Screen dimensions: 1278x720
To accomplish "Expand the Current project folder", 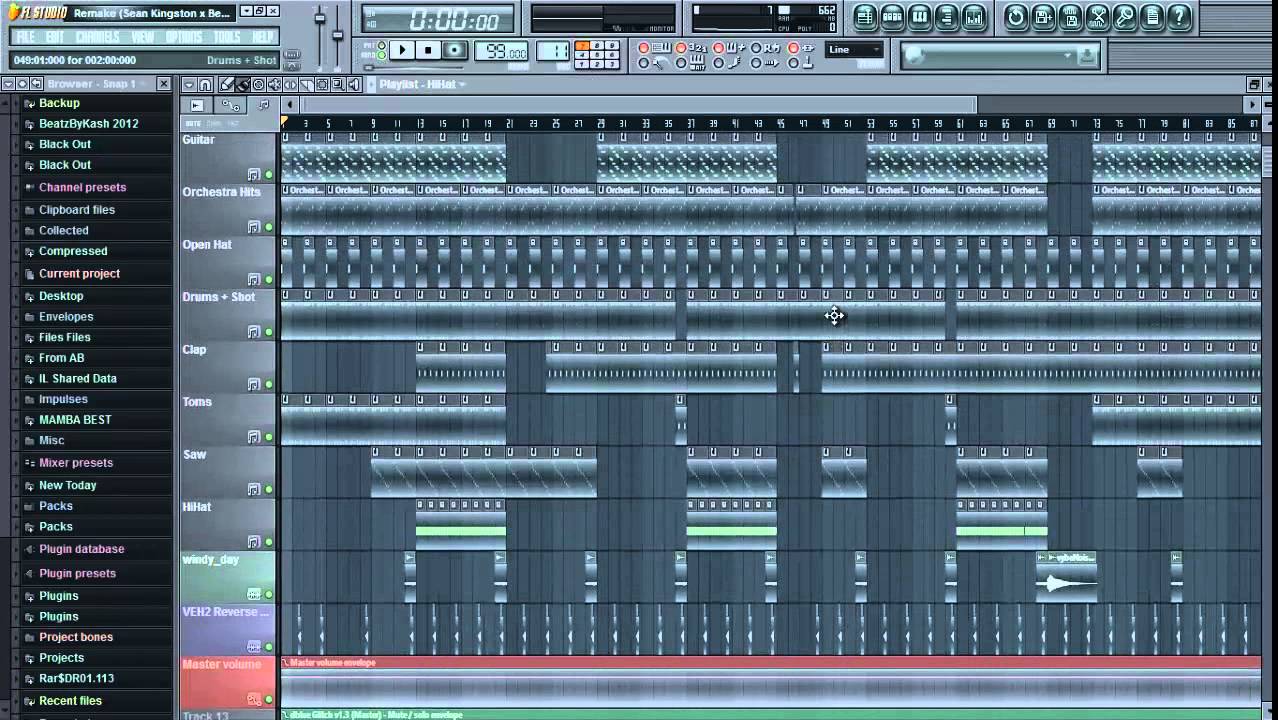I will point(79,273).
